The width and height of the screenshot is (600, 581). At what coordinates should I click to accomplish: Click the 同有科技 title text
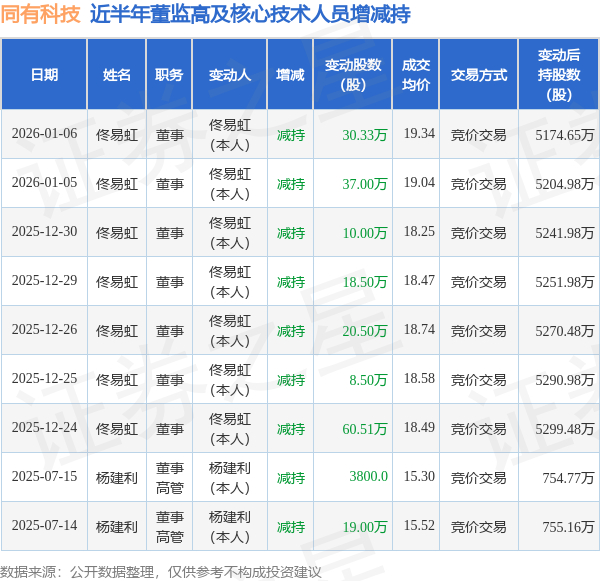(41, 14)
